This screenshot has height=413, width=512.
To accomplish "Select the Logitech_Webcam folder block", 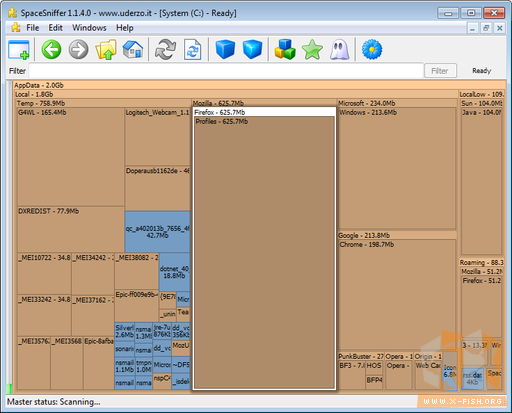I will tap(158, 137).
